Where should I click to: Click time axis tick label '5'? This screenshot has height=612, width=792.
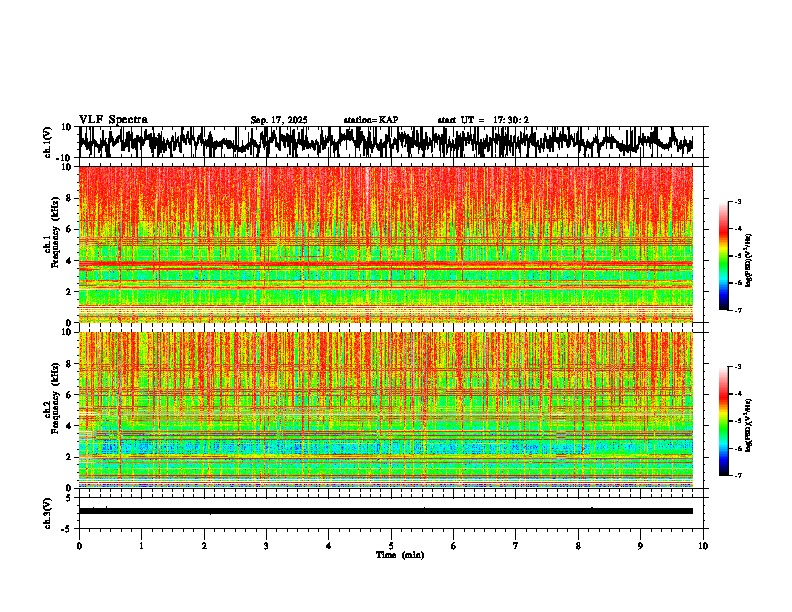(x=391, y=546)
